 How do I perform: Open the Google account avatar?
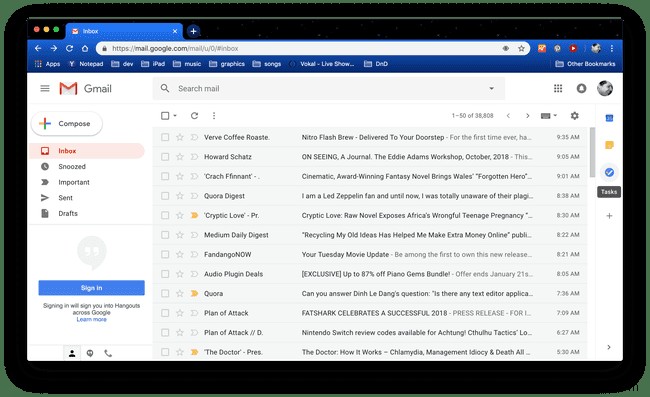(605, 88)
